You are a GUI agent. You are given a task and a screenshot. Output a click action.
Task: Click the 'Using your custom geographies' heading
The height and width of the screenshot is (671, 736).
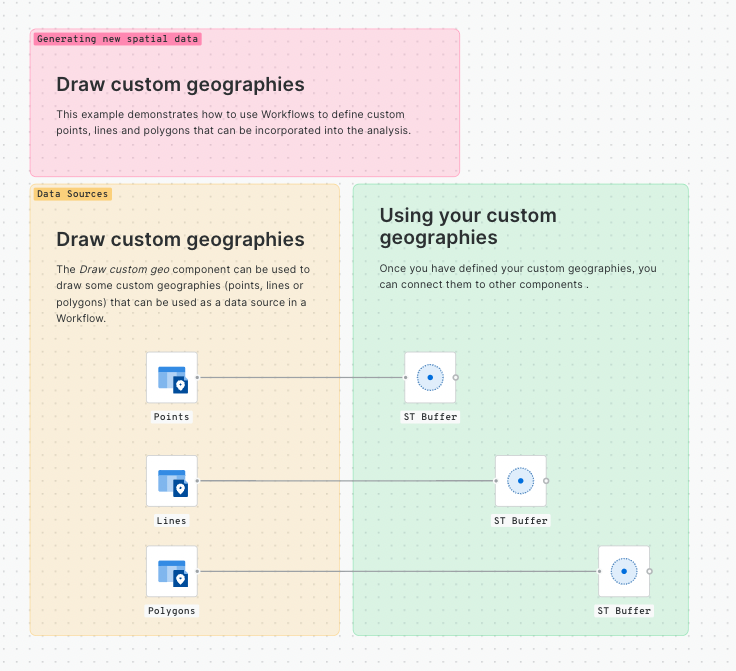(x=468, y=226)
